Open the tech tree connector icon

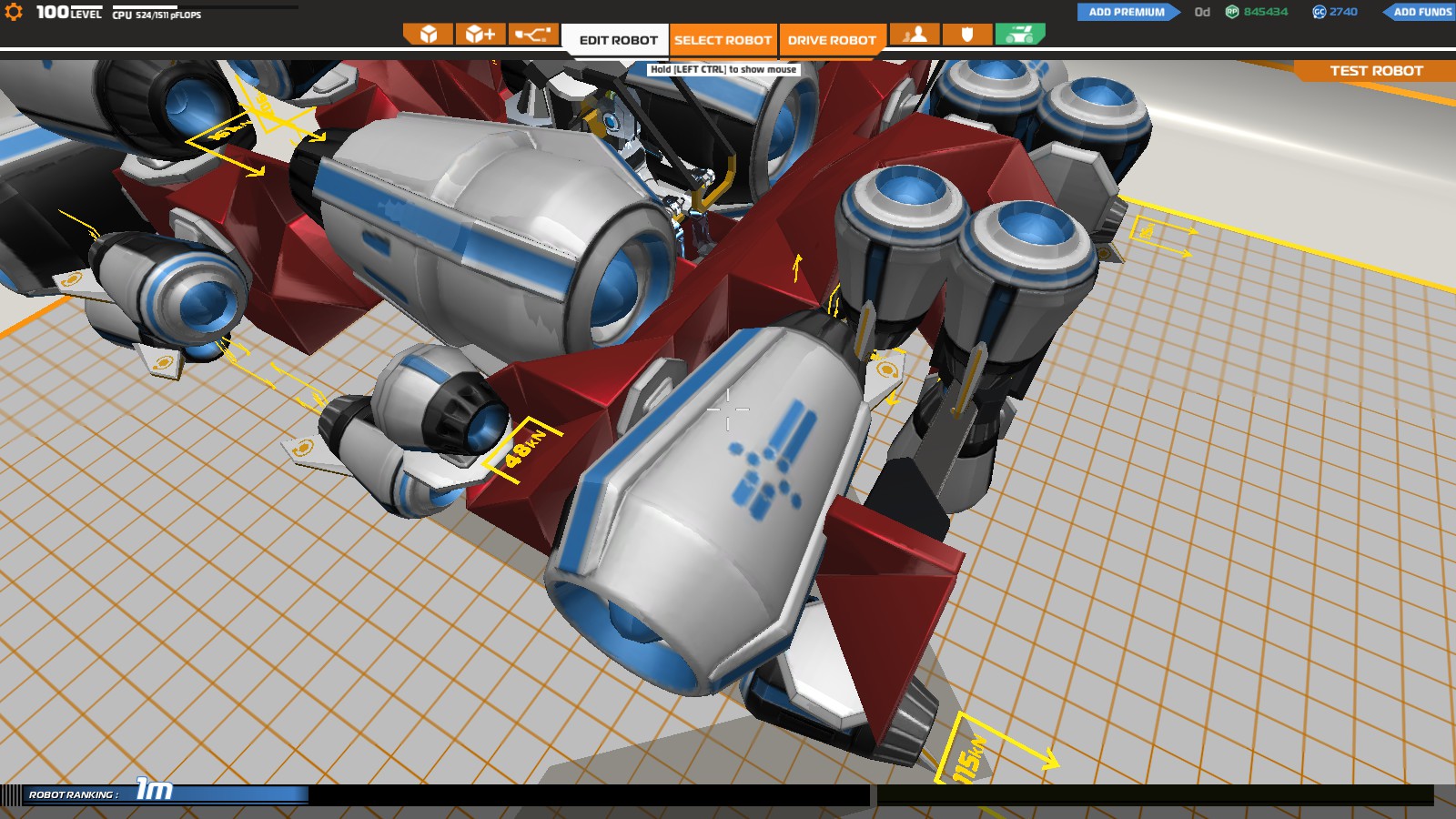pos(533,35)
